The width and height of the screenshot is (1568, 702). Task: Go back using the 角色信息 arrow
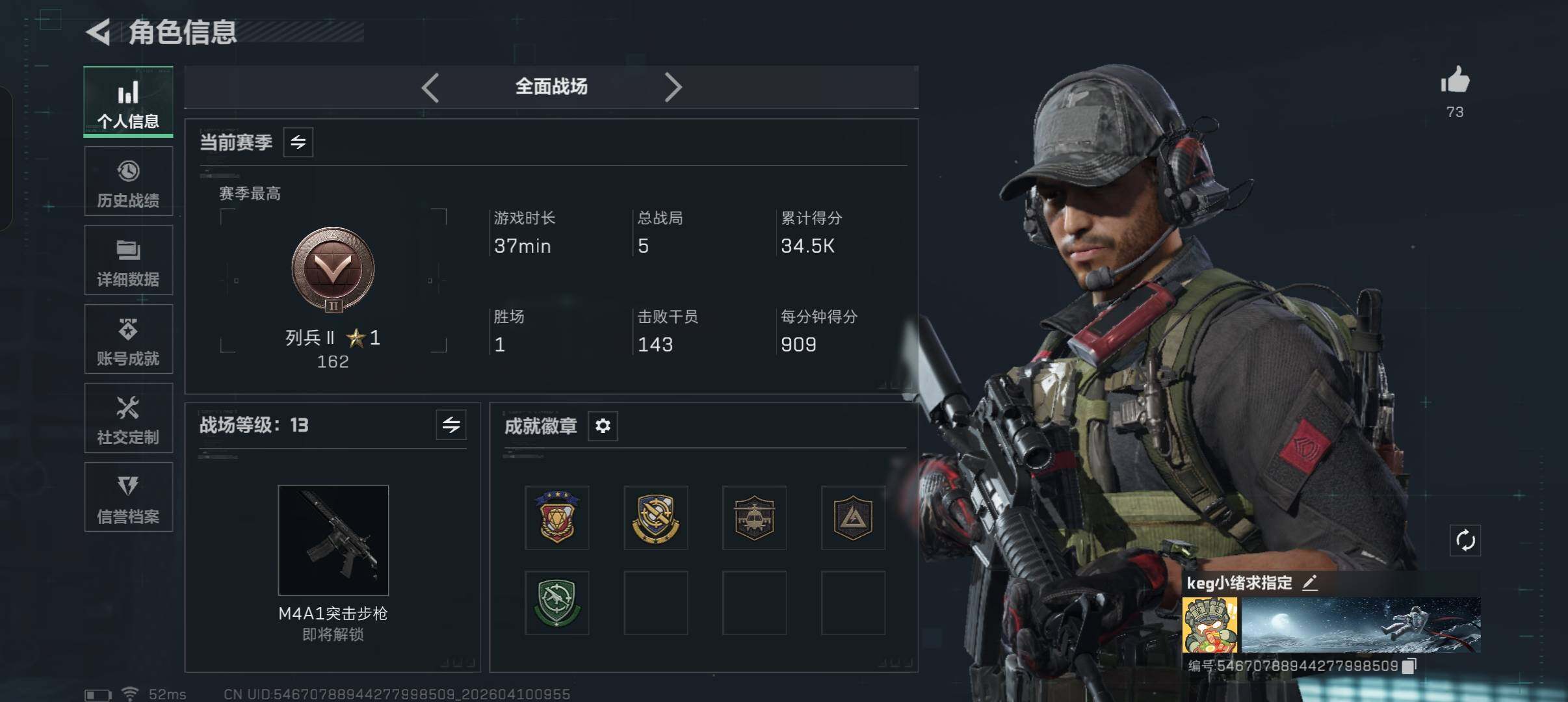98,32
